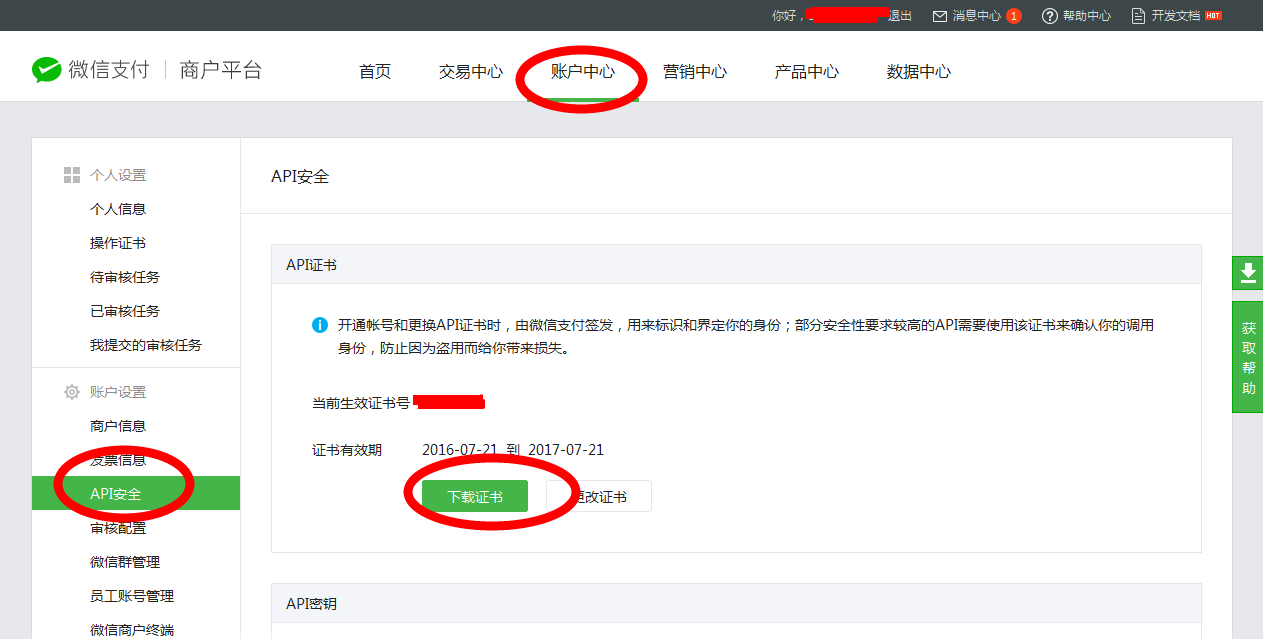Click the 更改证书 button
The image size is (1263, 639).
599,496
